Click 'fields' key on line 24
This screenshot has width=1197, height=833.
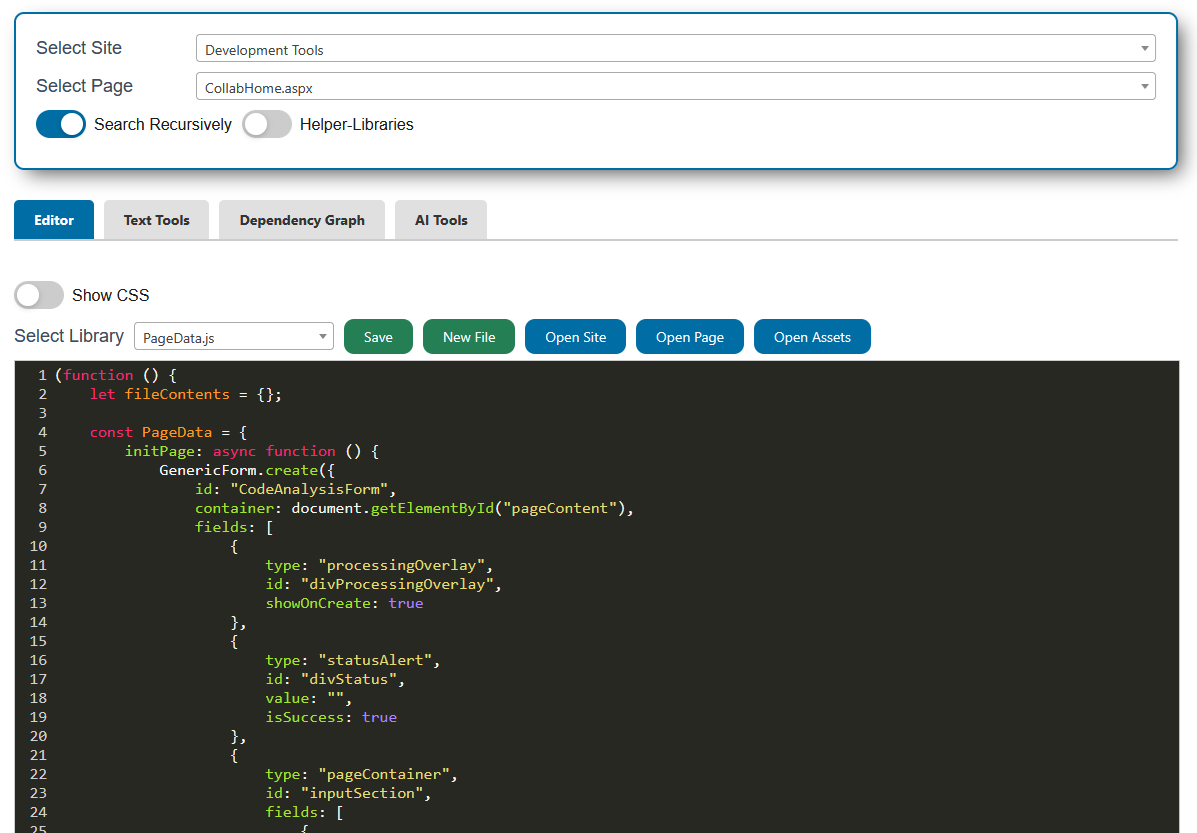292,812
